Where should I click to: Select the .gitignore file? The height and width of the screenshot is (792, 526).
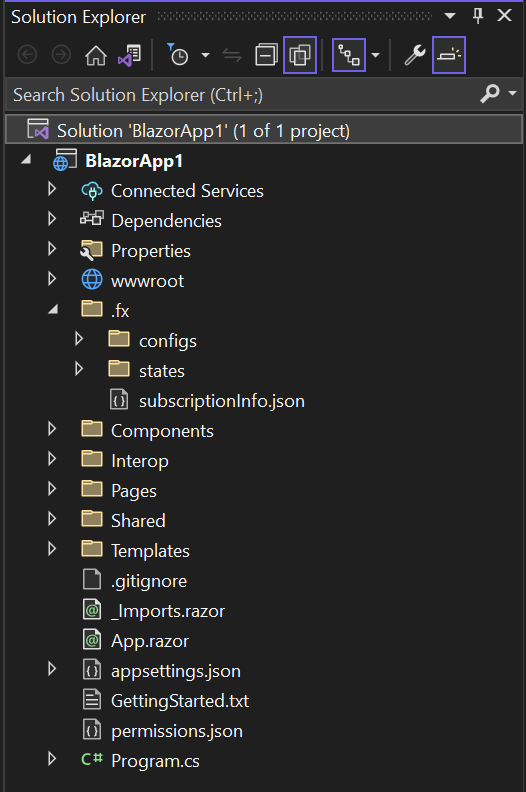(149, 581)
